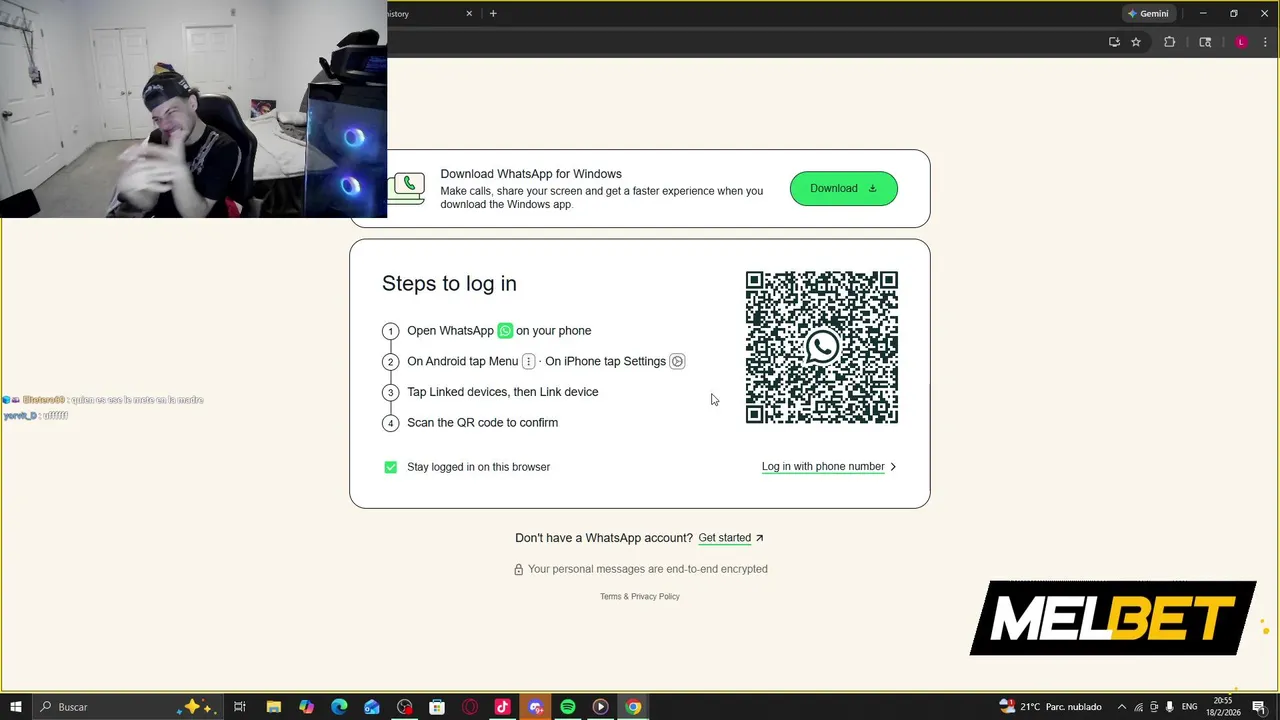
Task: Close the current browser tab
Action: (469, 14)
